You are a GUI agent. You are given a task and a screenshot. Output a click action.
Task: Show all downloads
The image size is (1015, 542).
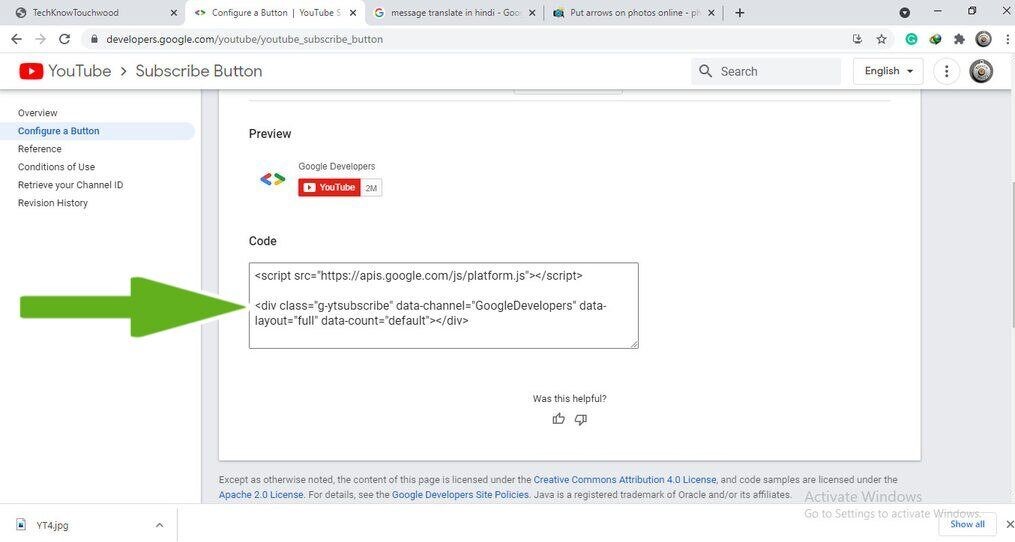pos(967,524)
